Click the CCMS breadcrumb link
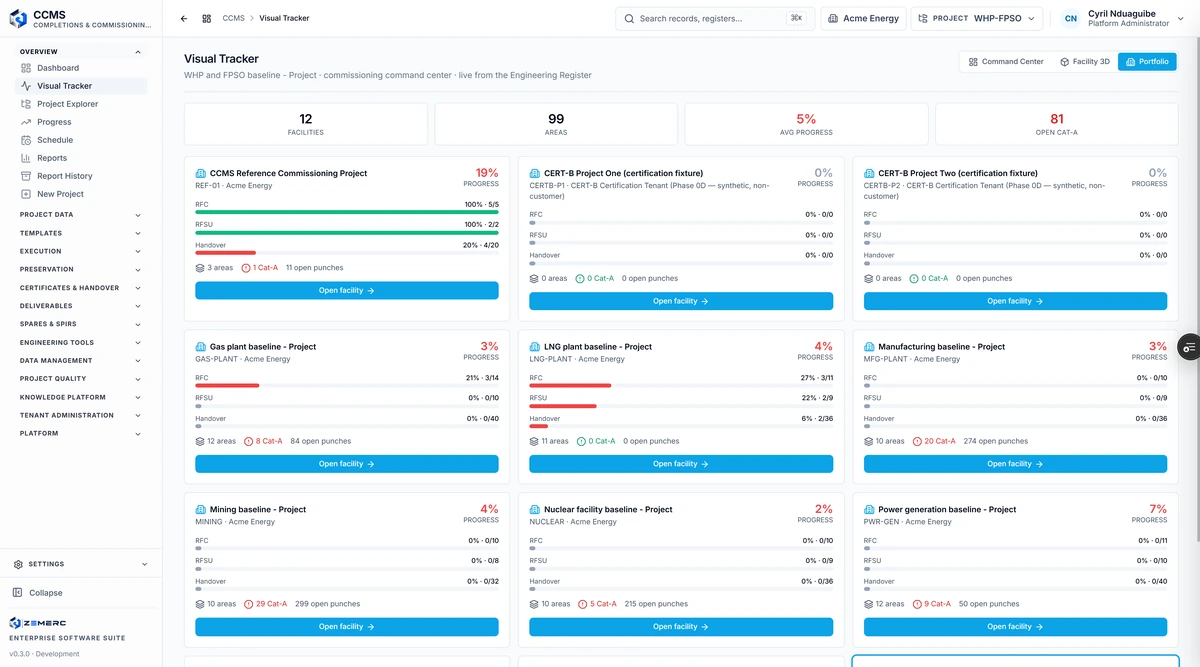The height and width of the screenshot is (667, 1200). coord(233,18)
